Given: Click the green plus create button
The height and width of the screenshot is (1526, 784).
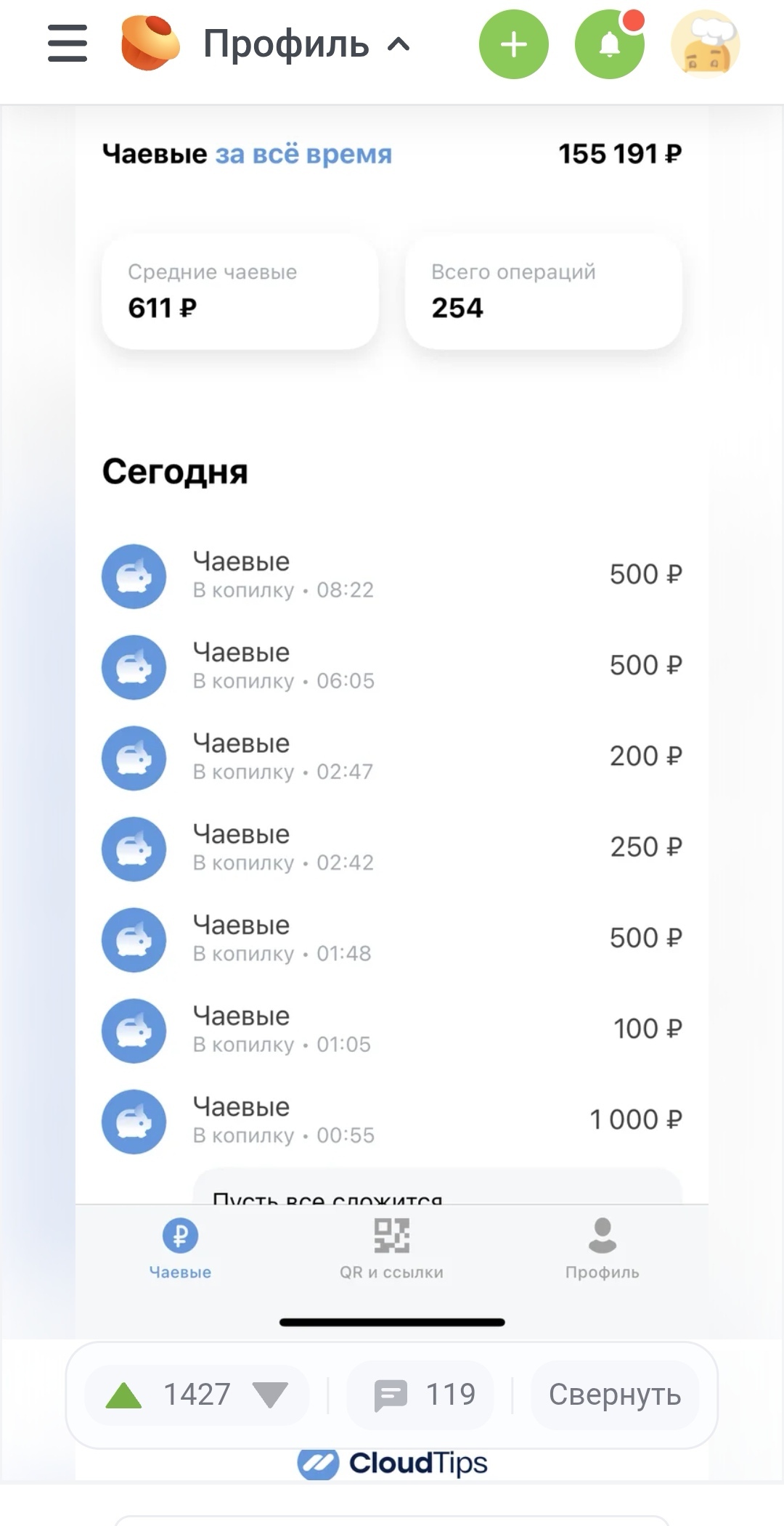Looking at the screenshot, I should click(x=513, y=44).
